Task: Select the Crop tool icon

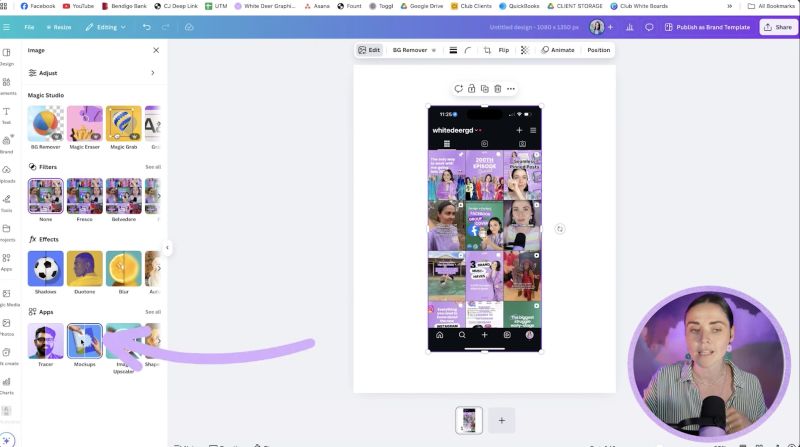Action: click(x=487, y=50)
